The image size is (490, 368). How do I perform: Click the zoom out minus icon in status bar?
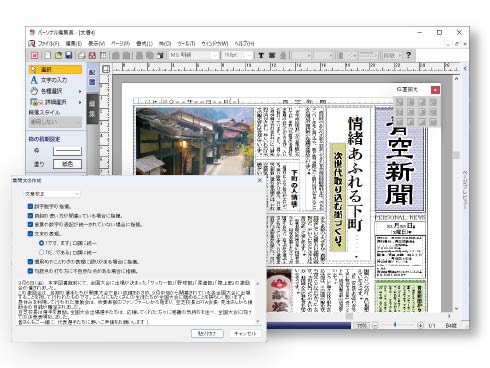click(375, 325)
